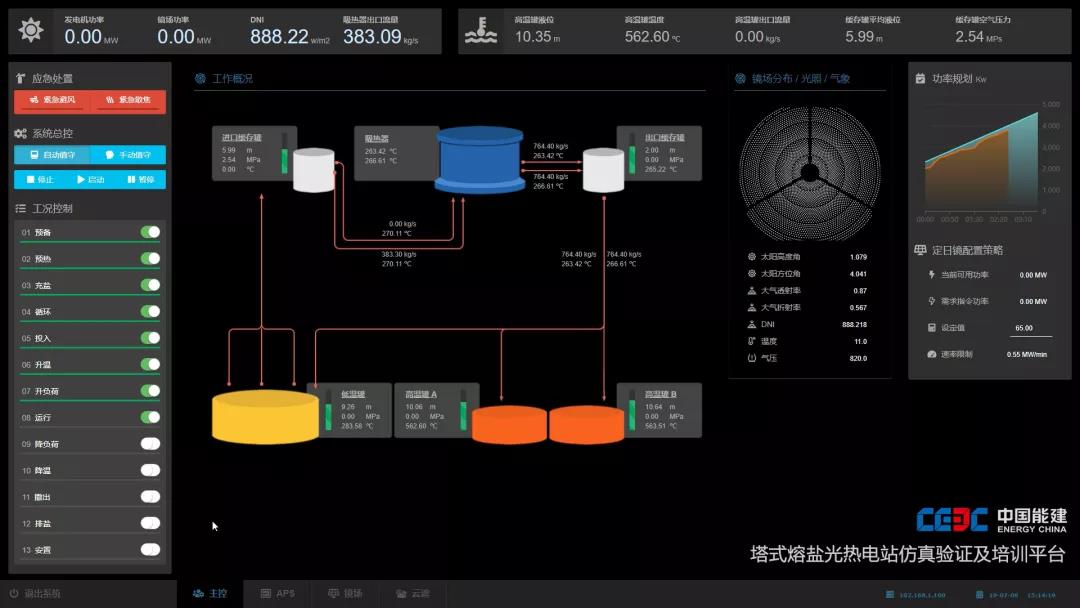Enable the 09 降负荷 toggle

click(150, 444)
